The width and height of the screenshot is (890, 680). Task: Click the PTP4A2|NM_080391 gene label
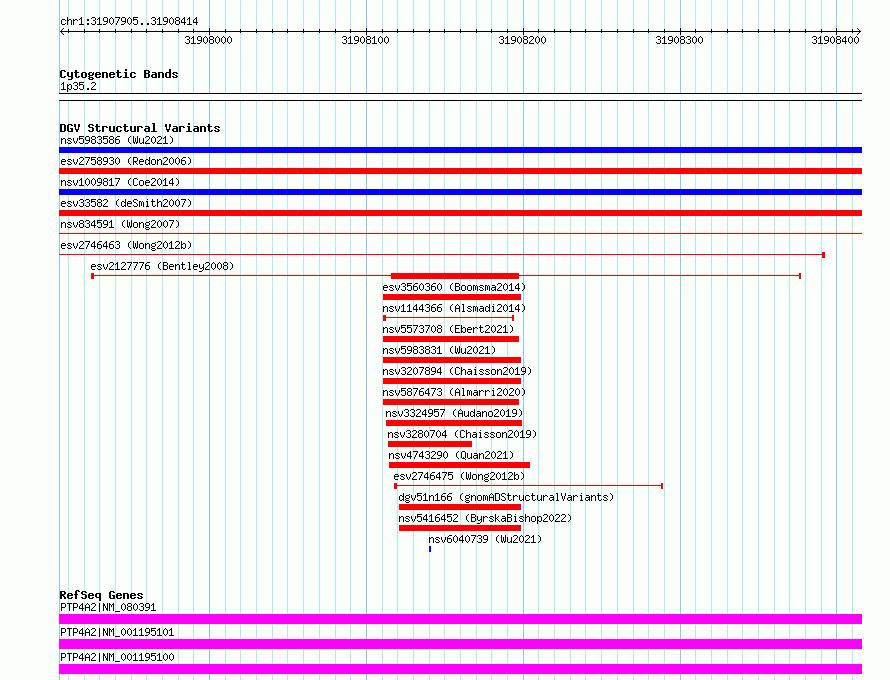pyautogui.click(x=108, y=607)
